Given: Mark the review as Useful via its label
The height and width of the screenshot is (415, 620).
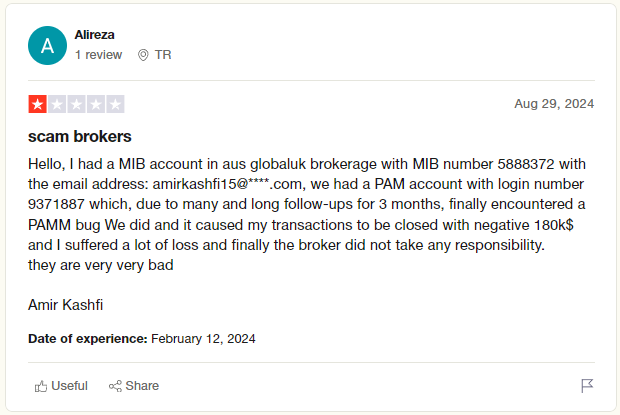Looking at the screenshot, I should click(70, 386).
